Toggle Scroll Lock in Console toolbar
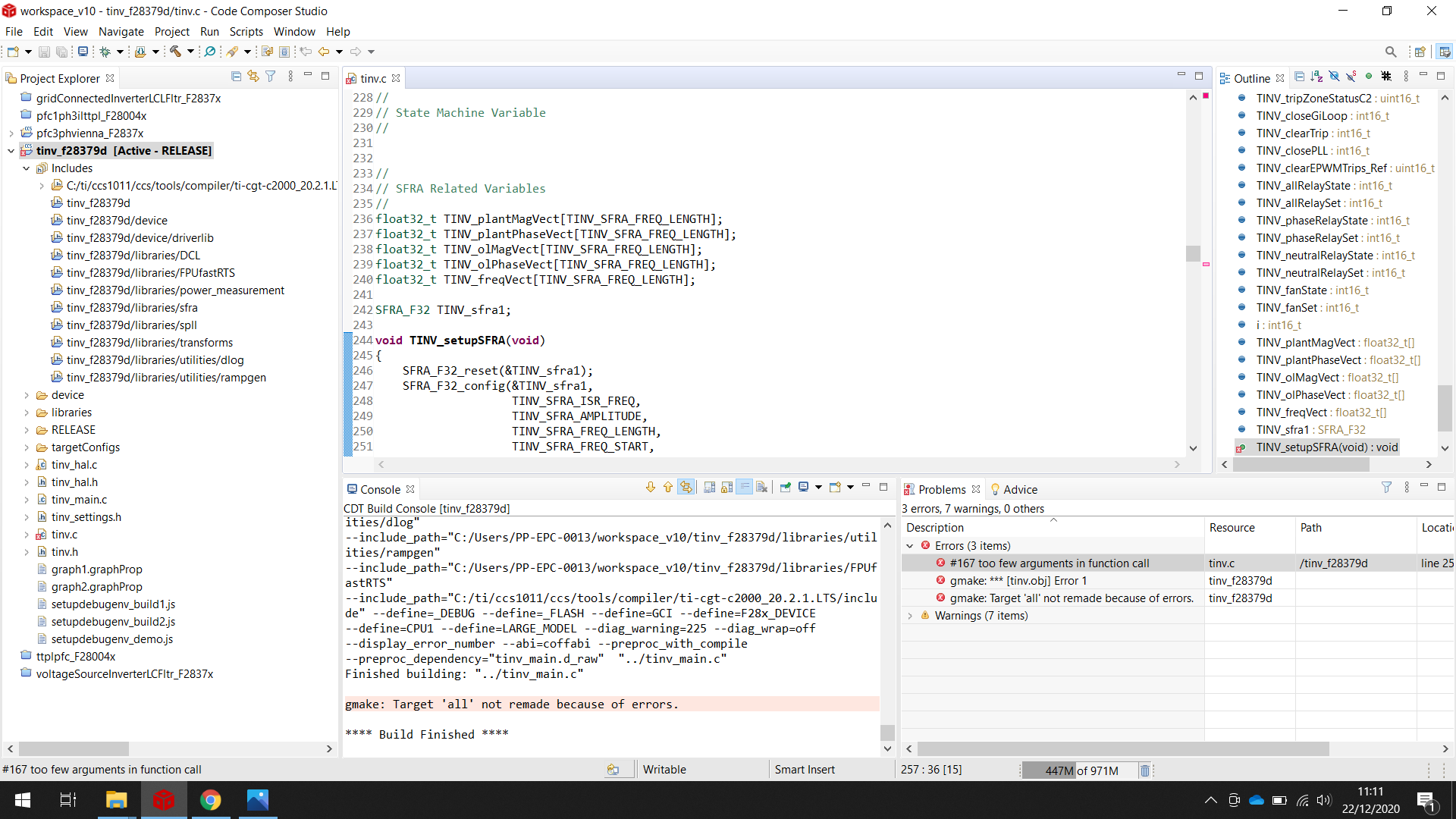The width and height of the screenshot is (1456, 819). [726, 488]
